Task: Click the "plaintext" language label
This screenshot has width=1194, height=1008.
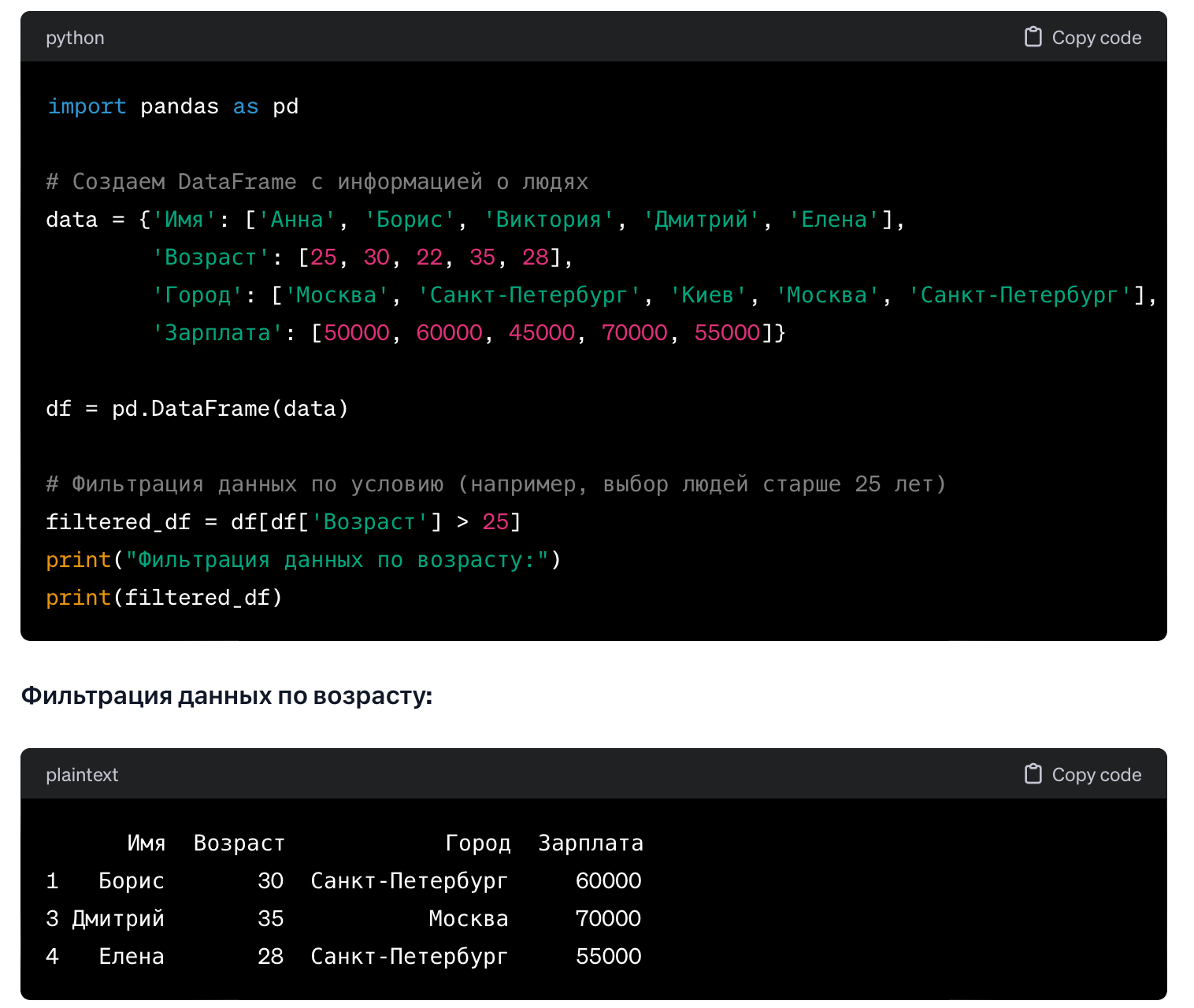Action: pos(82,775)
